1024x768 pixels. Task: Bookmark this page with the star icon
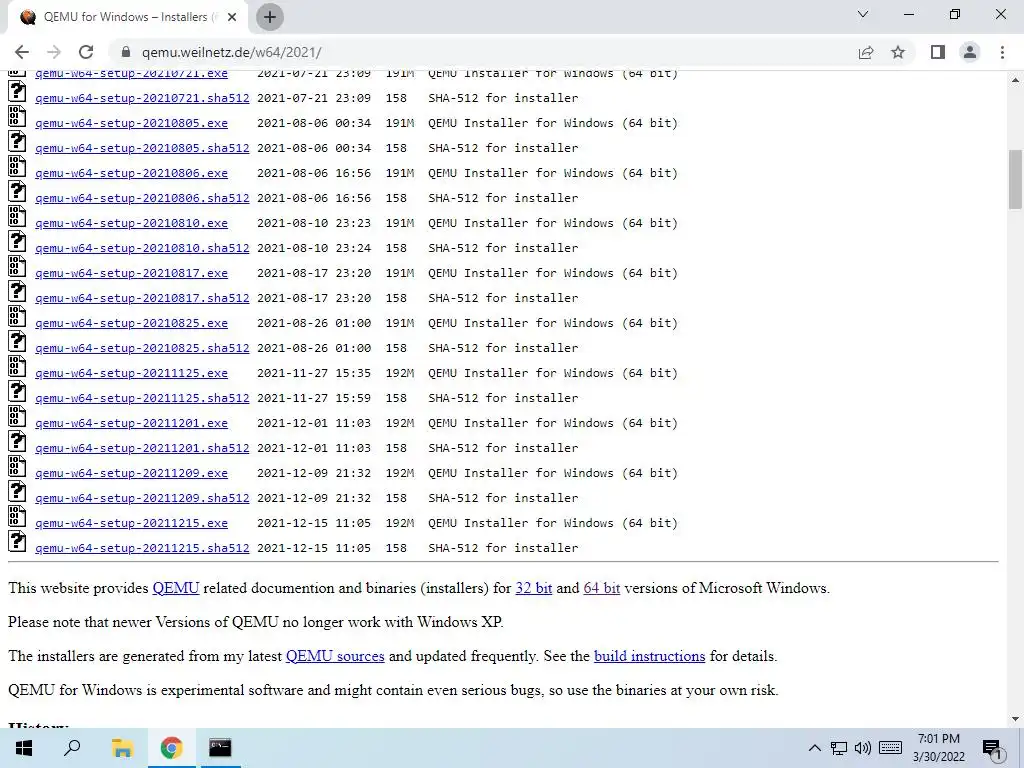point(898,52)
